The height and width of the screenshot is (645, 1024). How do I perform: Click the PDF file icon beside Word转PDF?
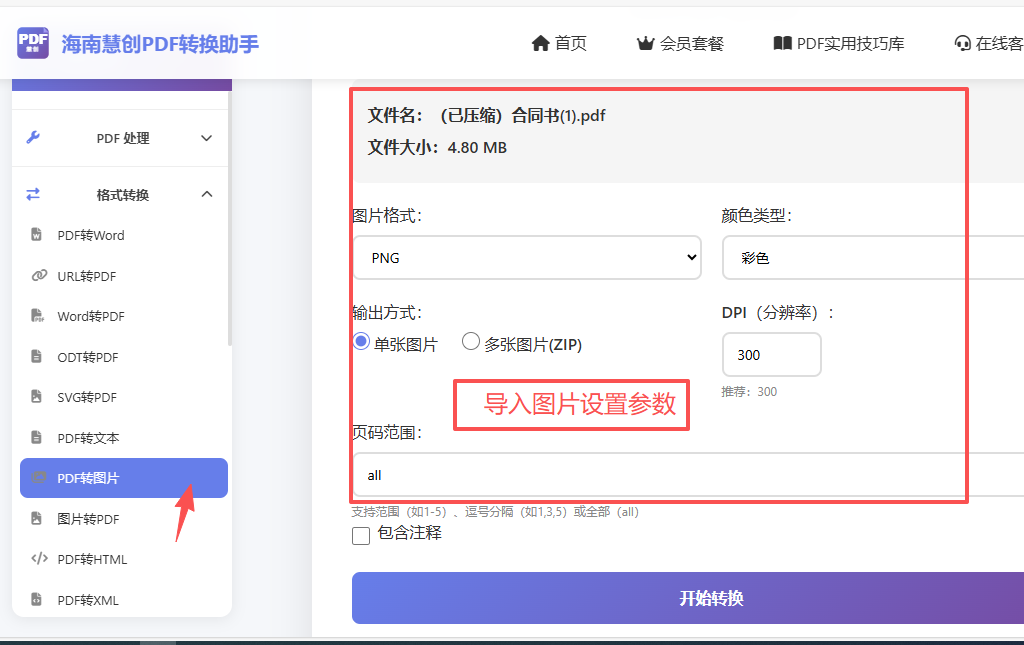click(x=37, y=315)
